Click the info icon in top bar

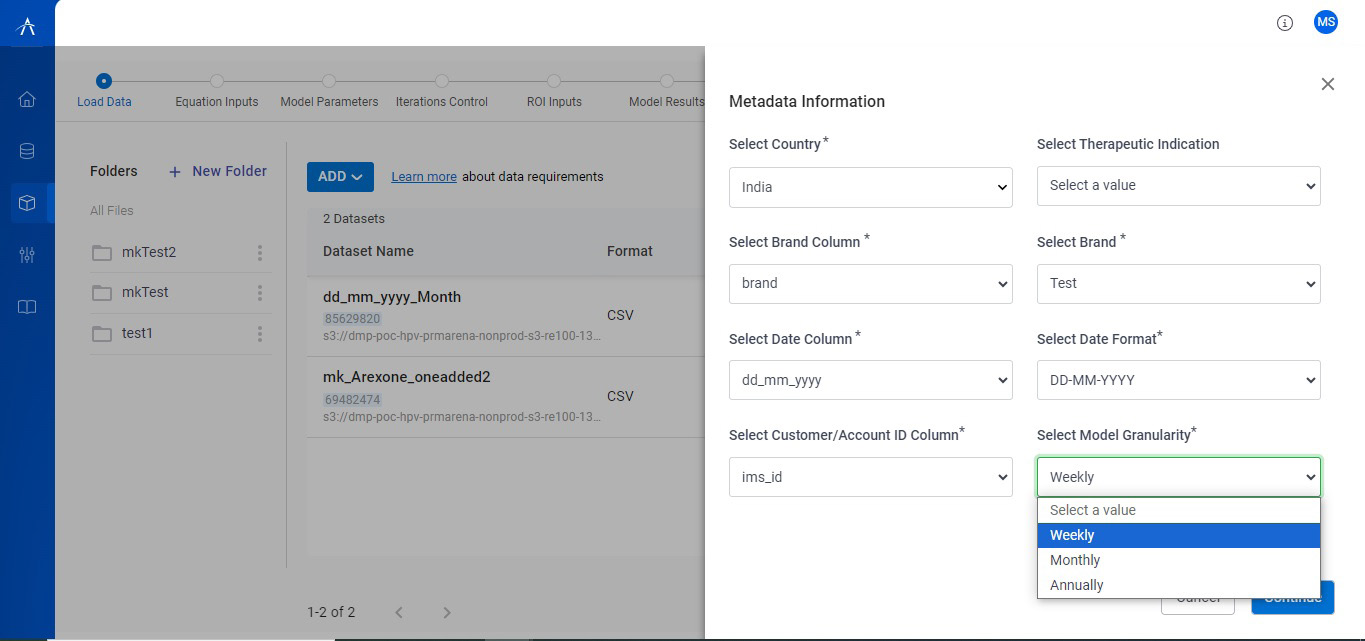(x=1285, y=23)
